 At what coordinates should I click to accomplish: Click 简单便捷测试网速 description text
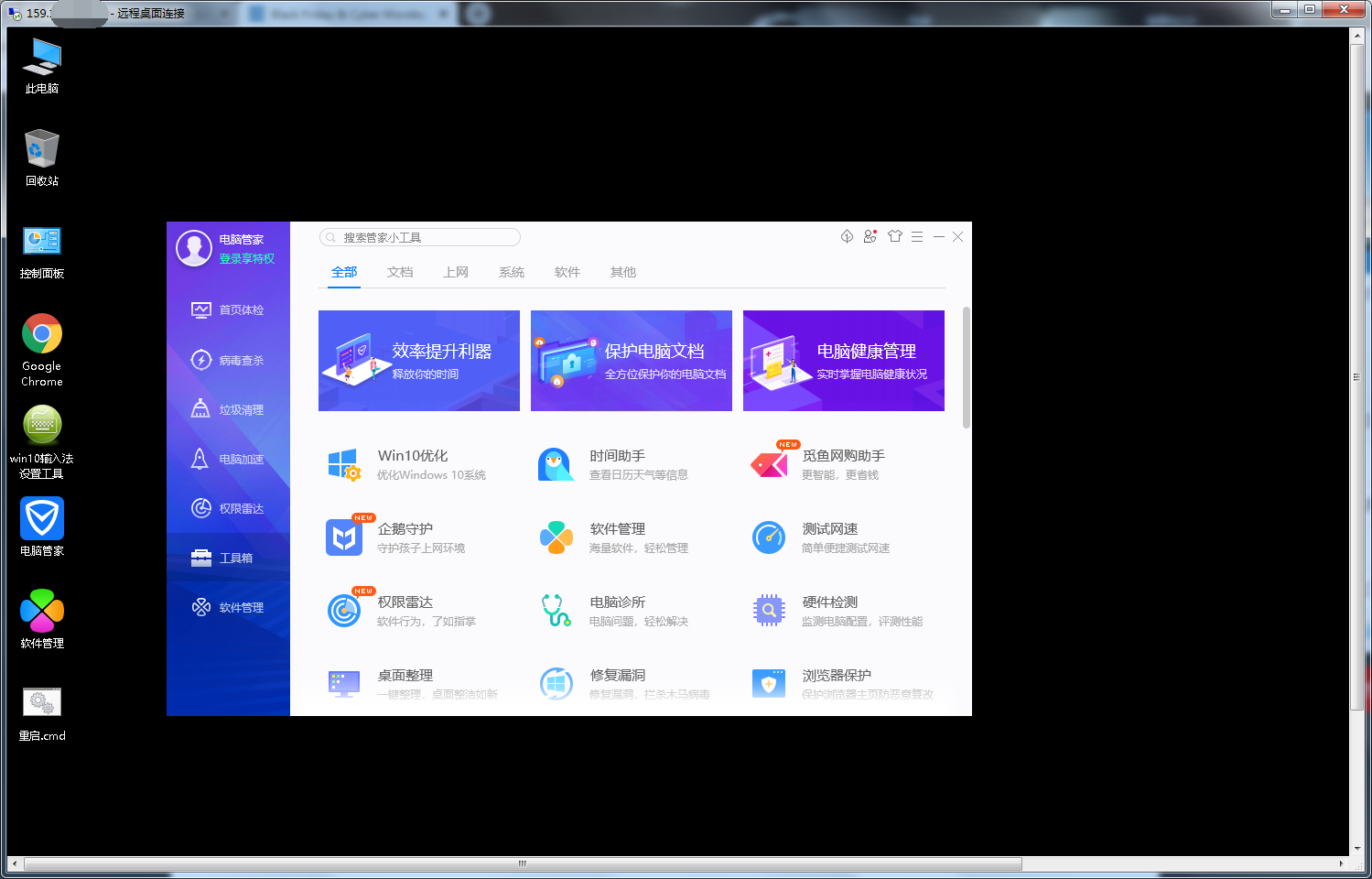tap(846, 548)
